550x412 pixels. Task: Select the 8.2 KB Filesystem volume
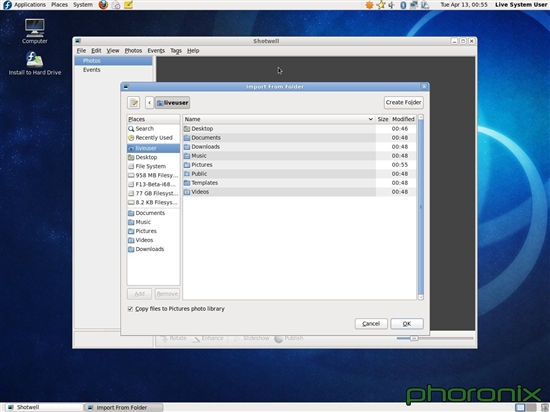pyautogui.click(x=153, y=203)
